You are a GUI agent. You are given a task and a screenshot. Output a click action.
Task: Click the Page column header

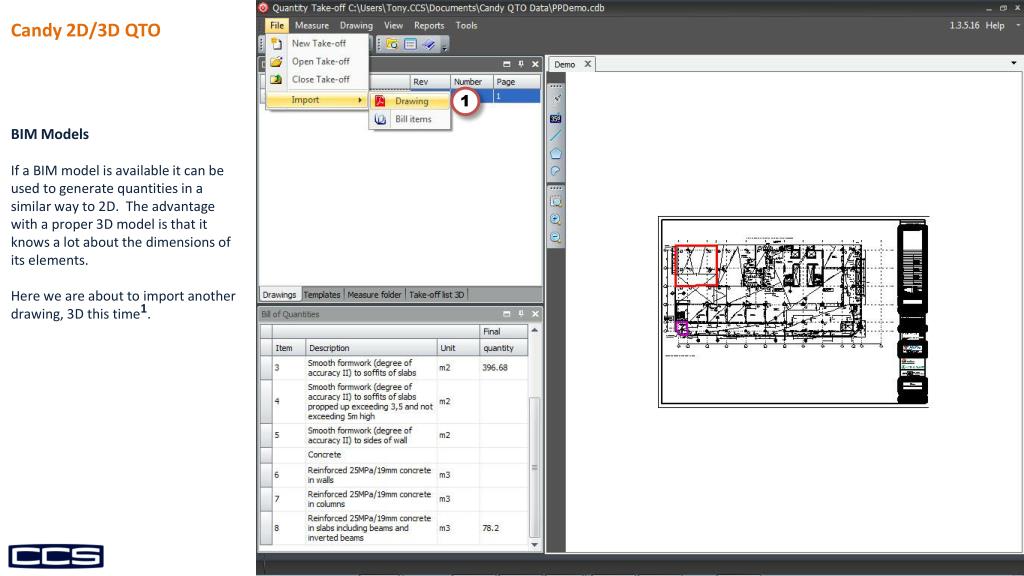click(517, 82)
